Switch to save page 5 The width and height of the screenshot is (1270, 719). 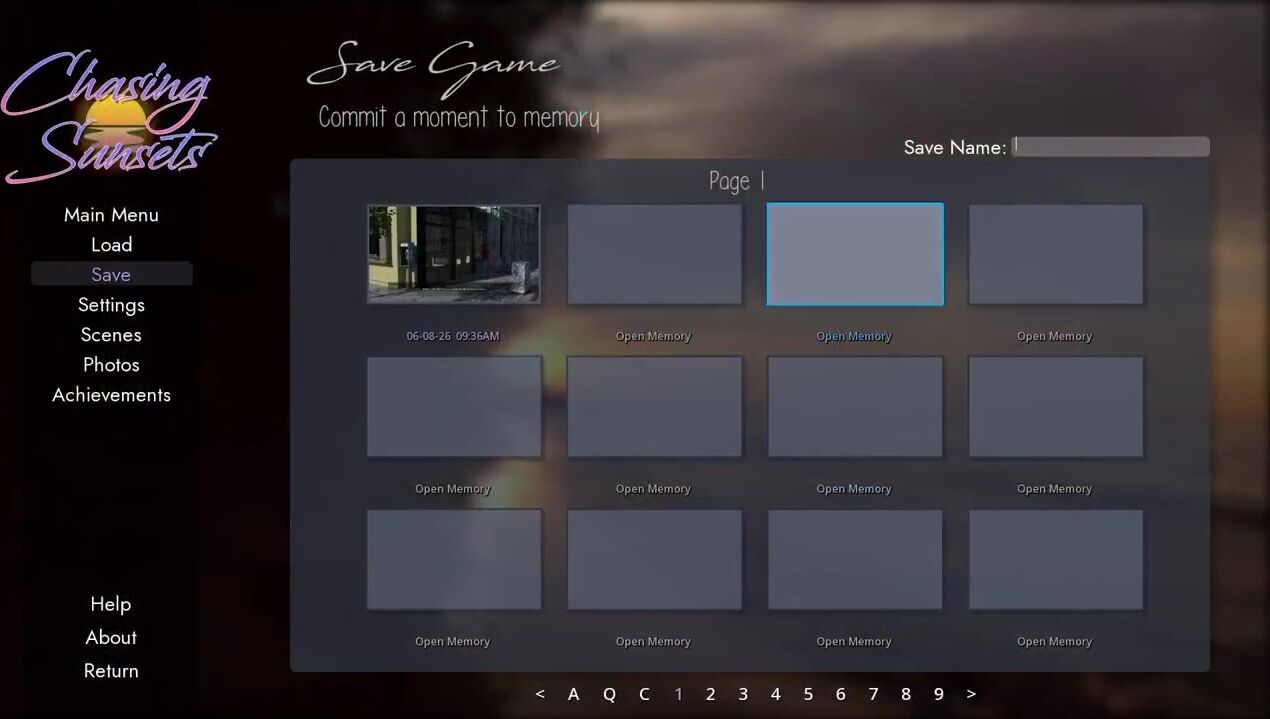[x=808, y=694]
